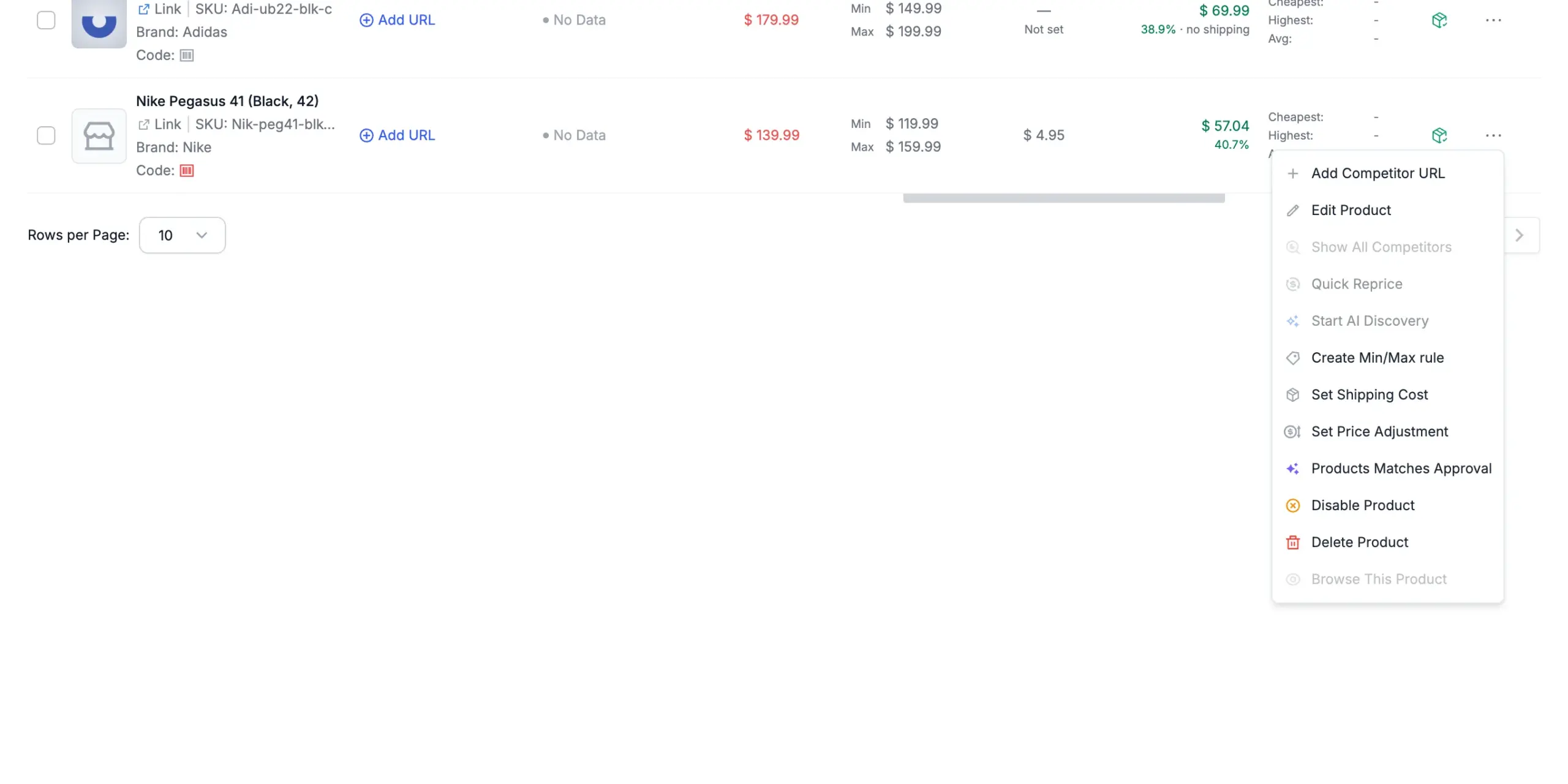Choose Disable Product in the menu

click(1387, 505)
